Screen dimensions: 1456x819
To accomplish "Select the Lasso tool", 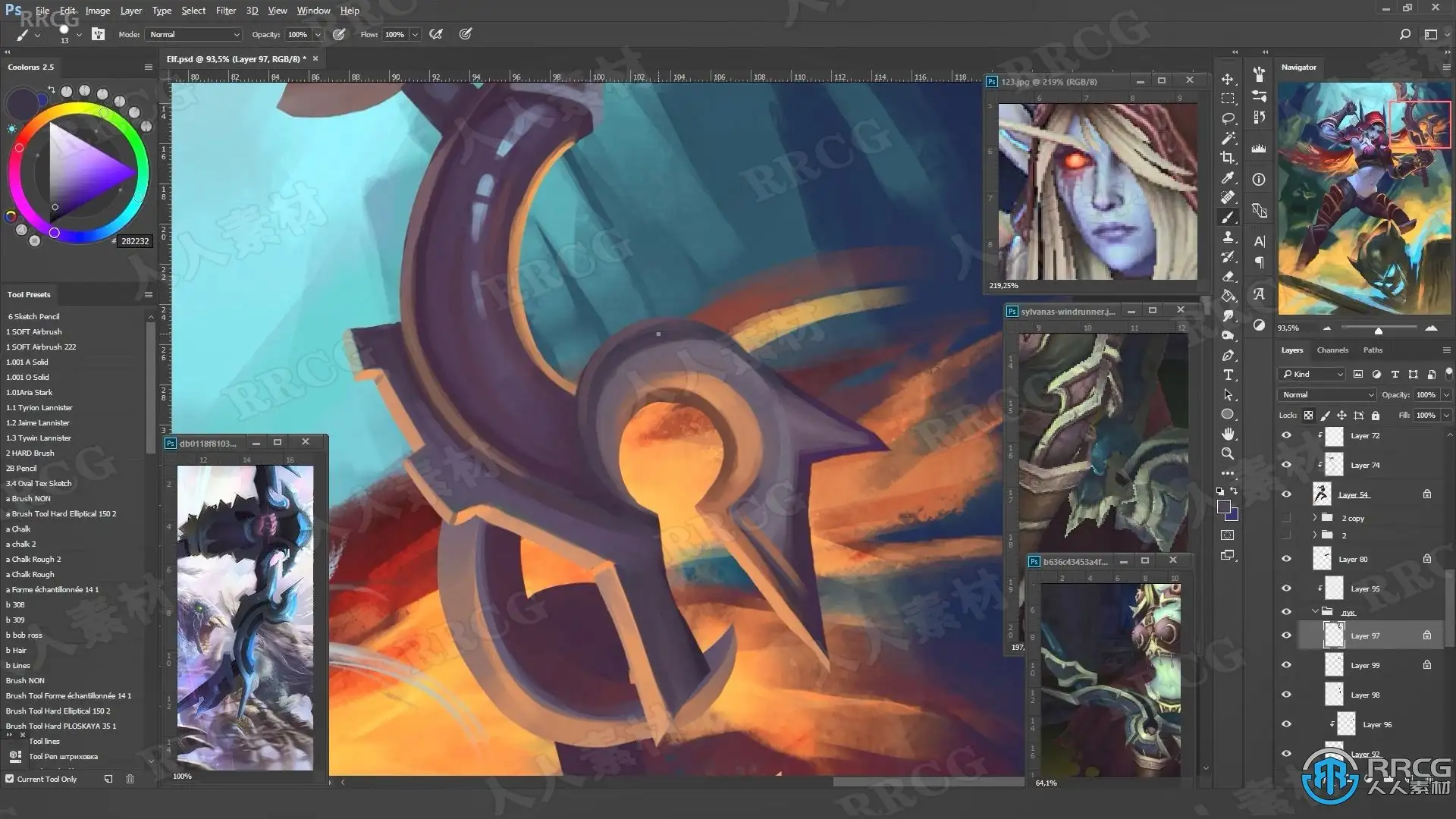I will 1228,119.
